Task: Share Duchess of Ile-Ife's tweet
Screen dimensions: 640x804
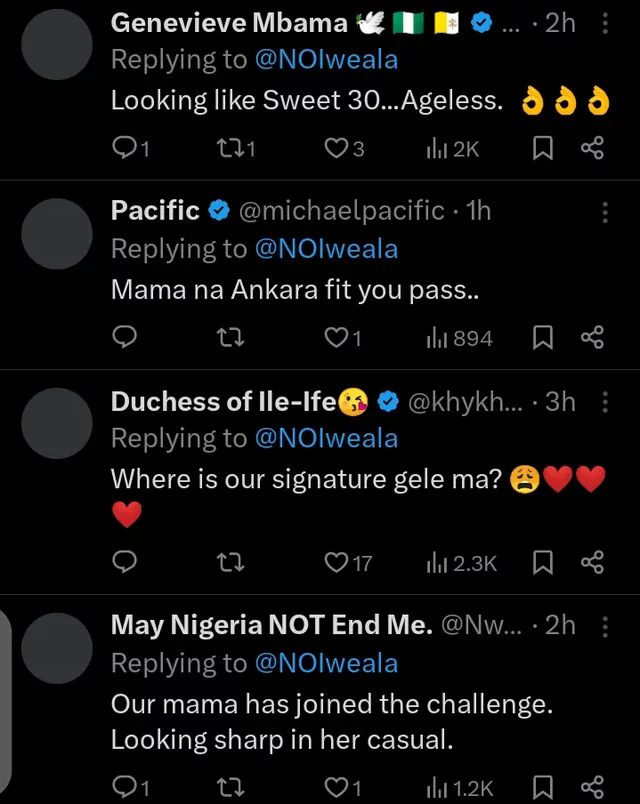Action: 592,563
